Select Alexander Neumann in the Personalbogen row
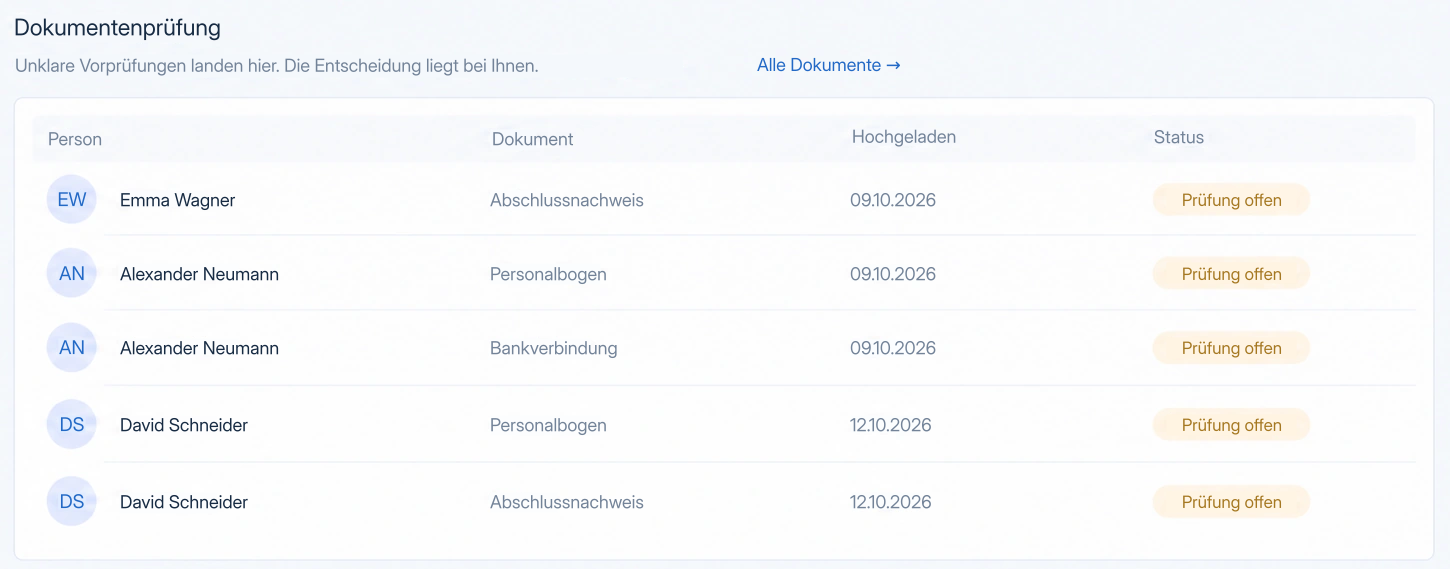This screenshot has width=1450, height=569. [x=199, y=274]
